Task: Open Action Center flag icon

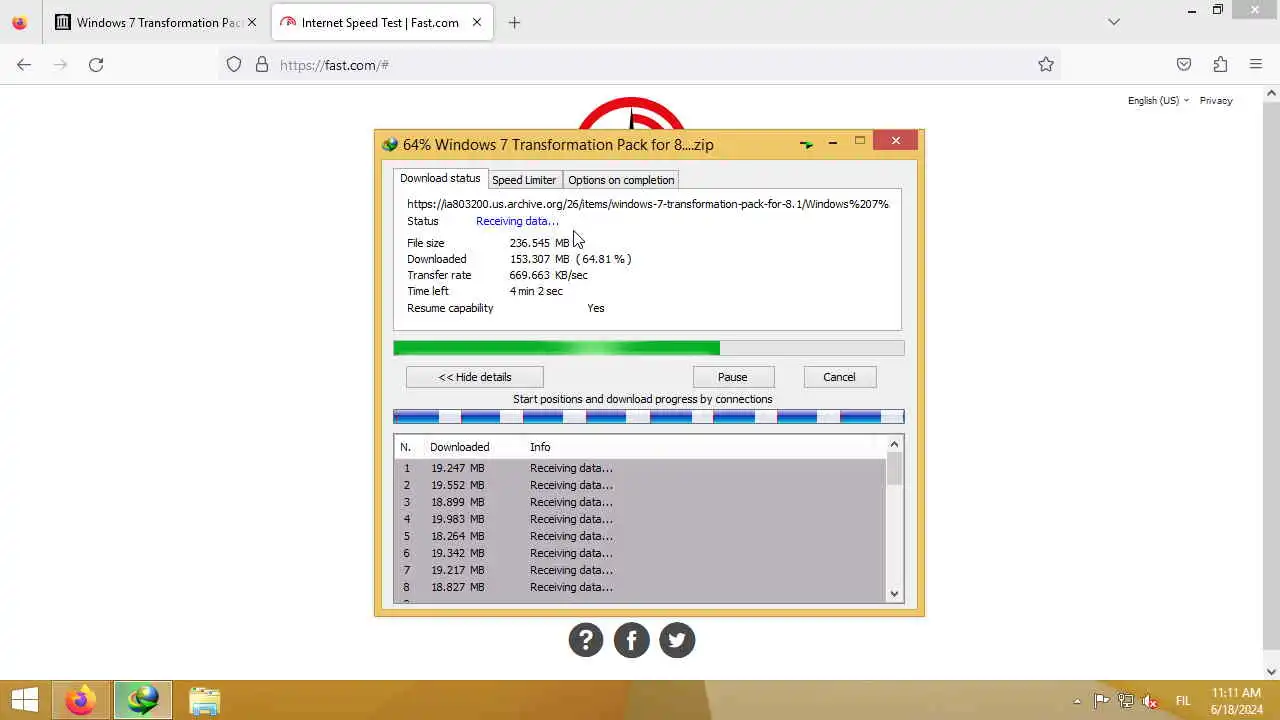Action: pyautogui.click(x=1101, y=701)
